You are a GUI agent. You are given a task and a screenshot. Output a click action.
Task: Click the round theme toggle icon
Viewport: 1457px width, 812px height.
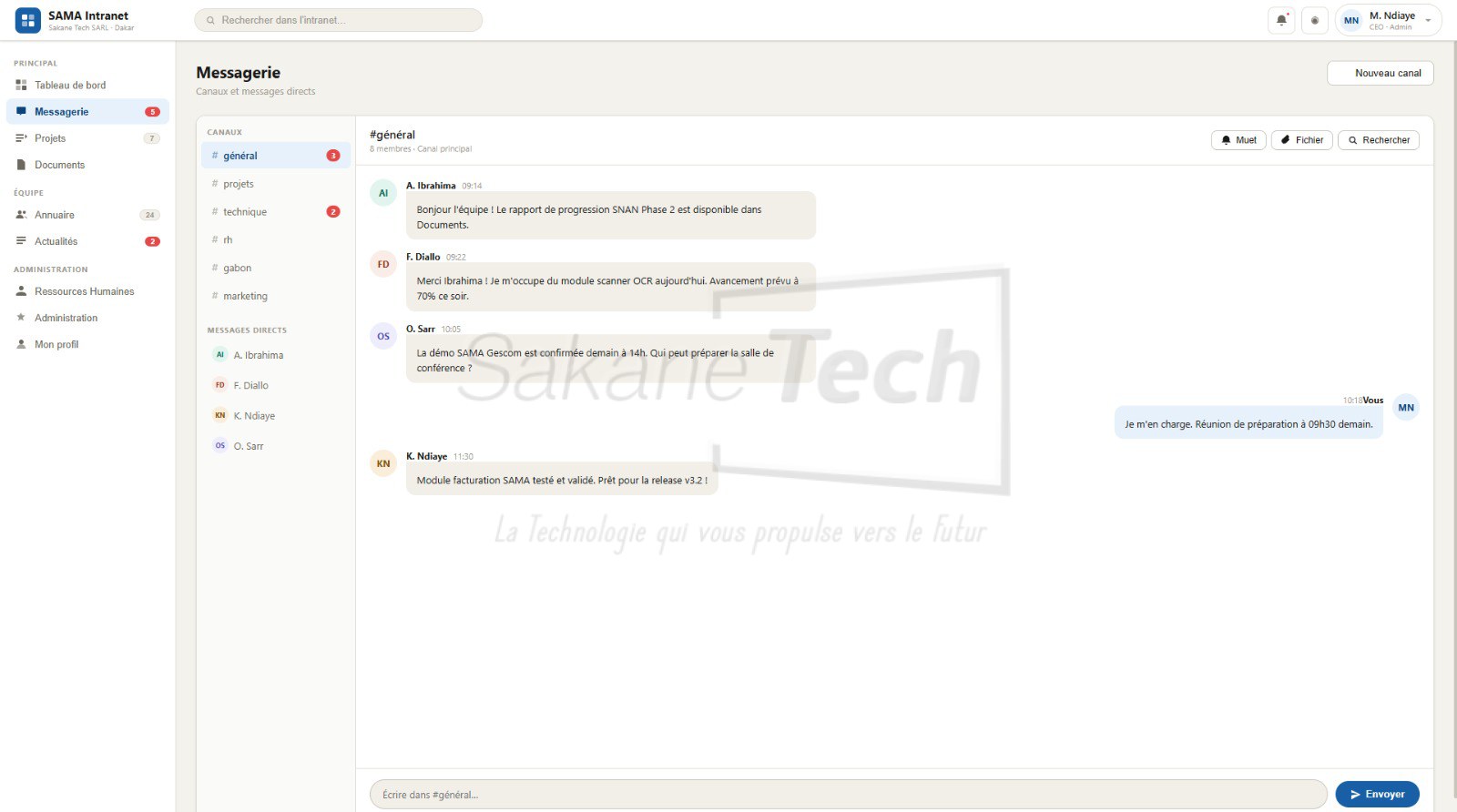coord(1314,20)
